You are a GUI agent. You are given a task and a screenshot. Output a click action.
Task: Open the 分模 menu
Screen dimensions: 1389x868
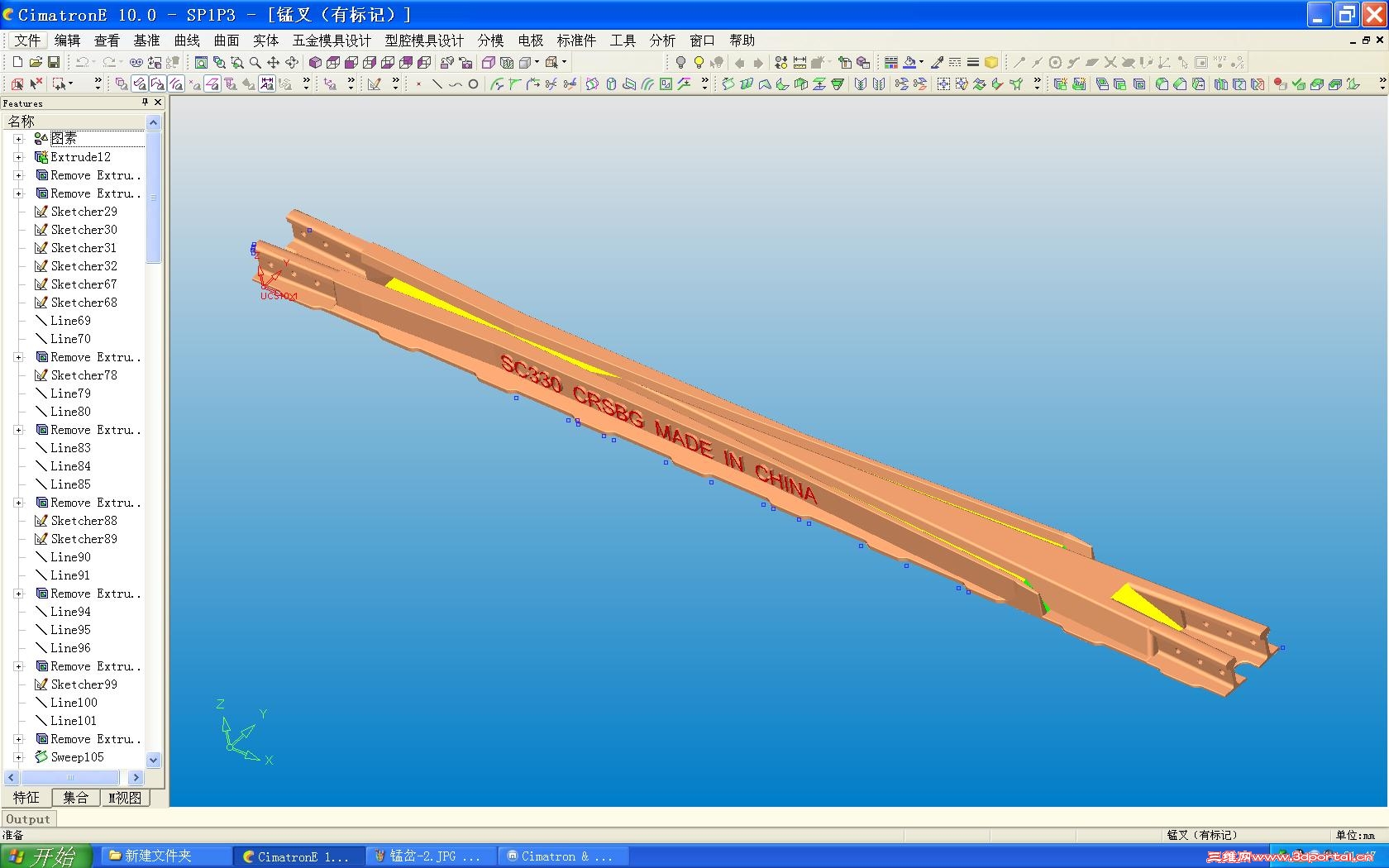490,41
